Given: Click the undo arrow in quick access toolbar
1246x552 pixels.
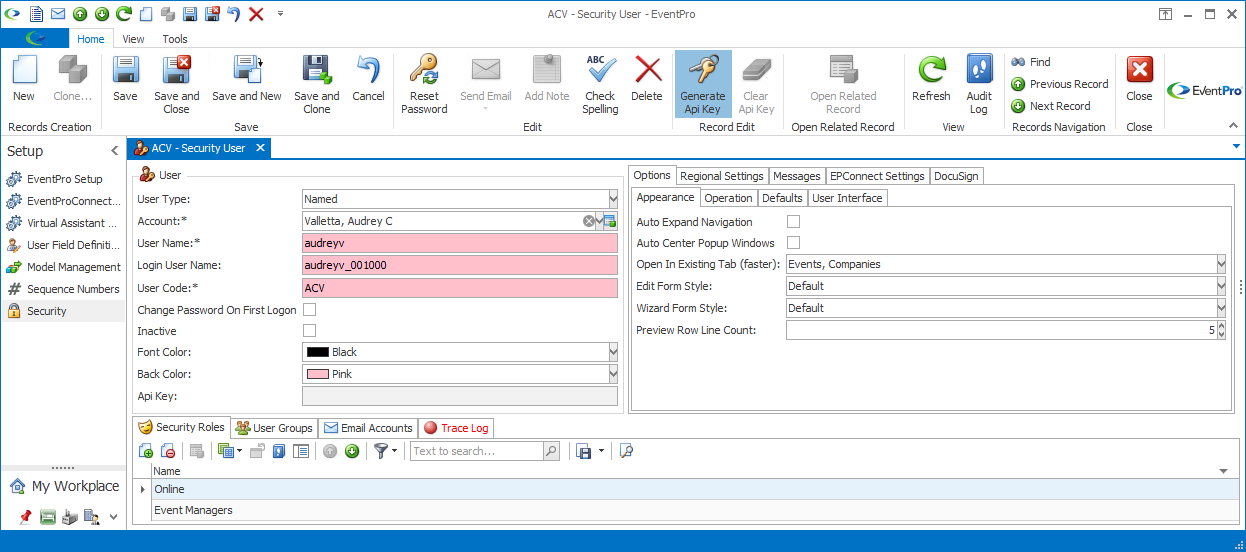Looking at the screenshot, I should click(x=233, y=14).
